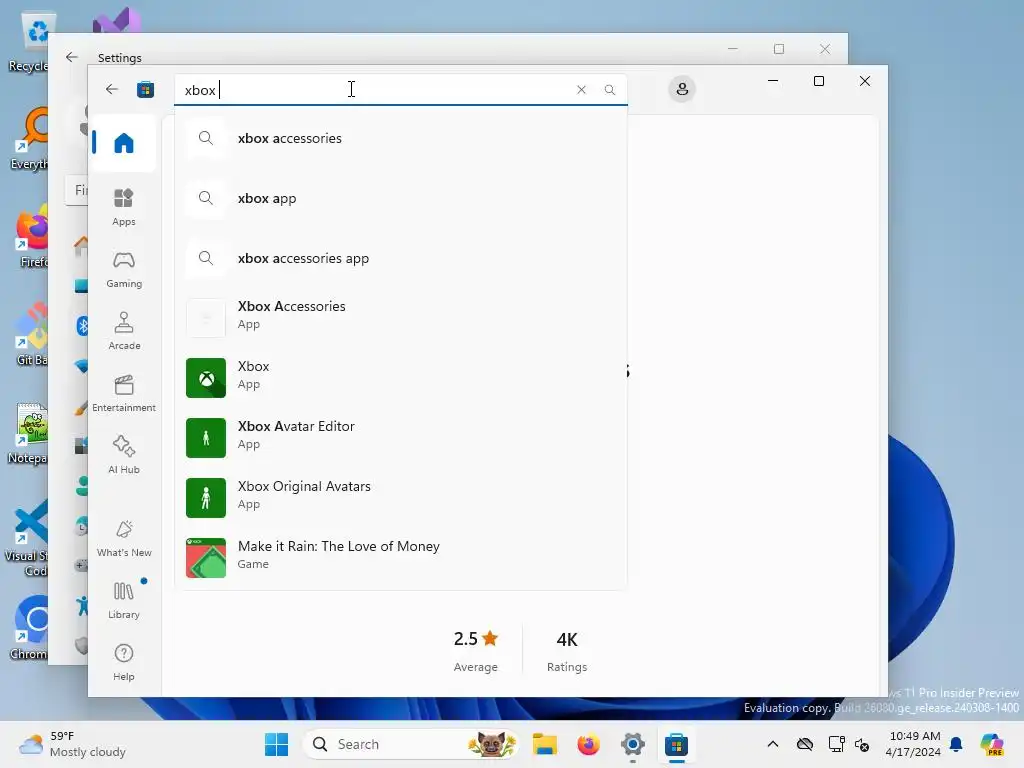Open the user profile account button
This screenshot has width=1024, height=768.
pos(682,89)
